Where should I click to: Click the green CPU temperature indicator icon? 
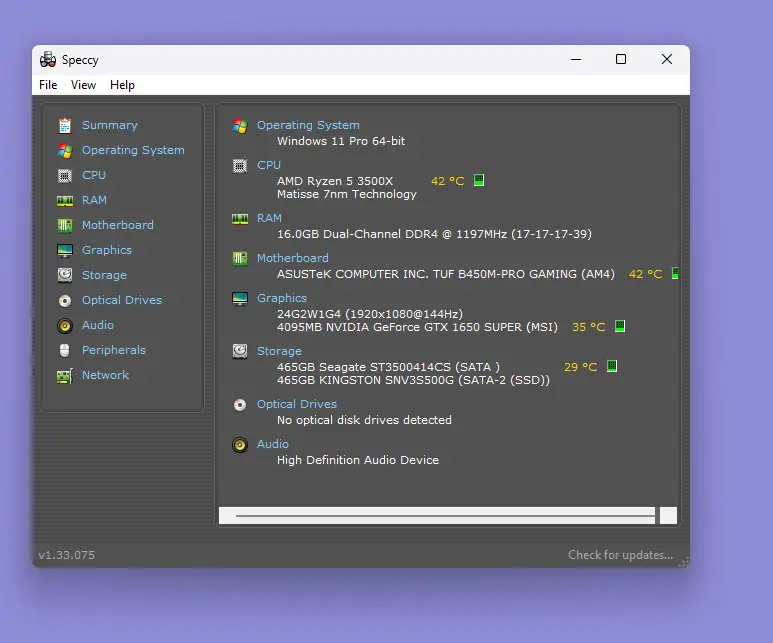click(479, 180)
